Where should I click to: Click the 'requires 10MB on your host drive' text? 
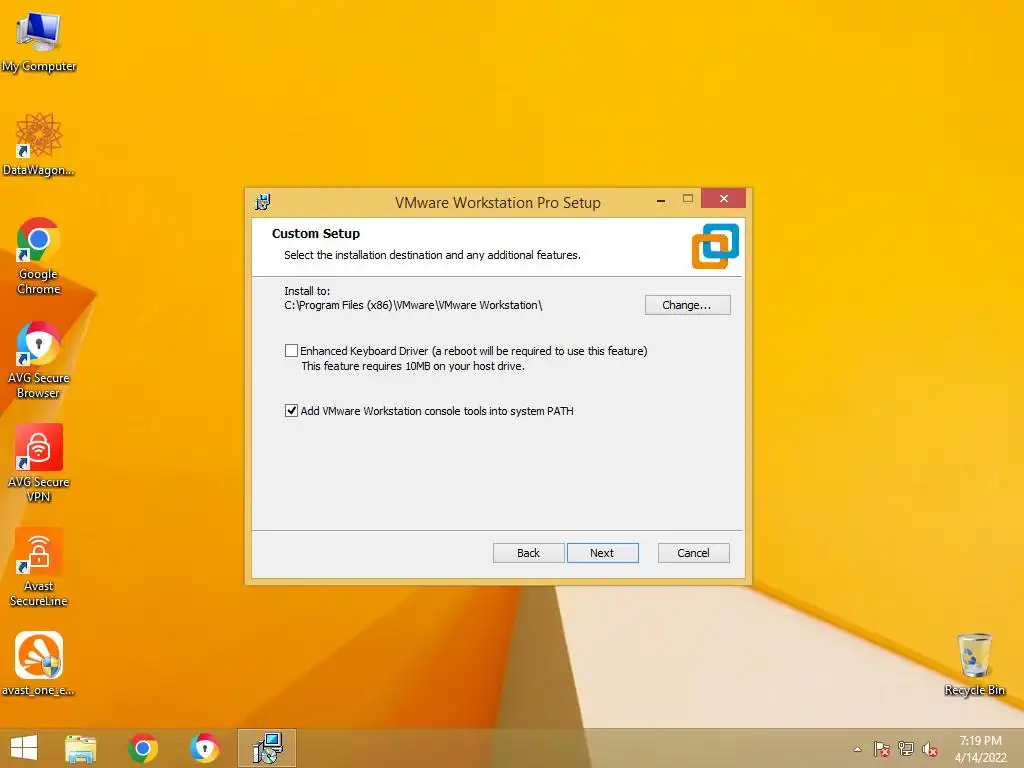tap(413, 366)
